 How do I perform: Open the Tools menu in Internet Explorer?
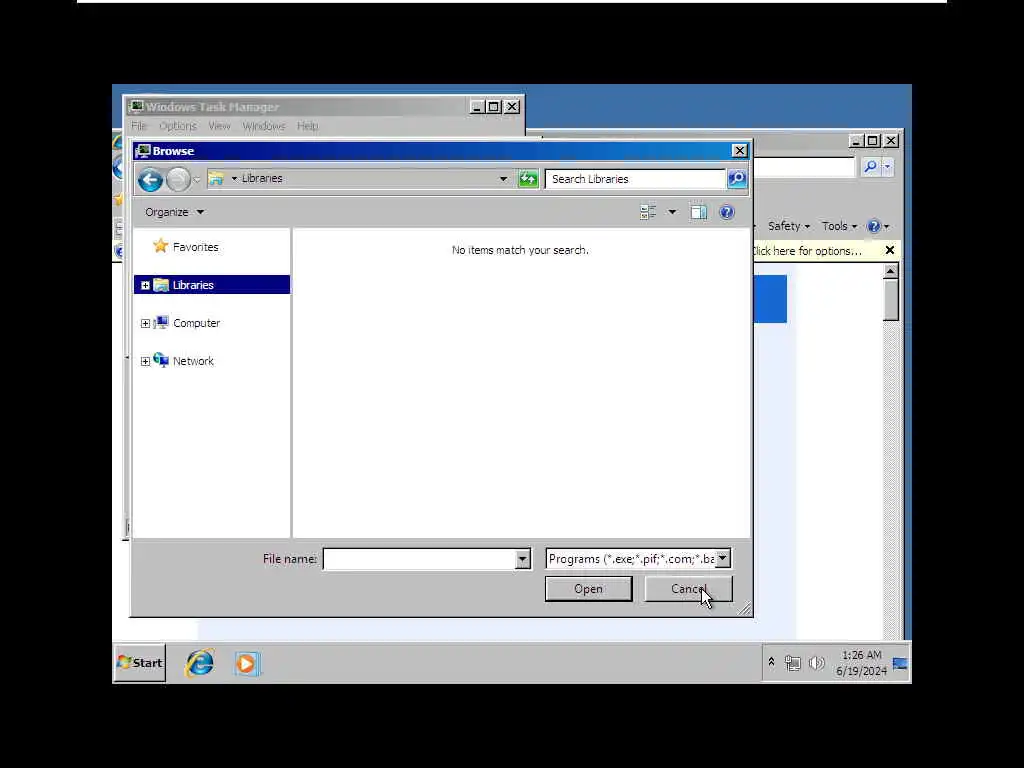click(839, 226)
